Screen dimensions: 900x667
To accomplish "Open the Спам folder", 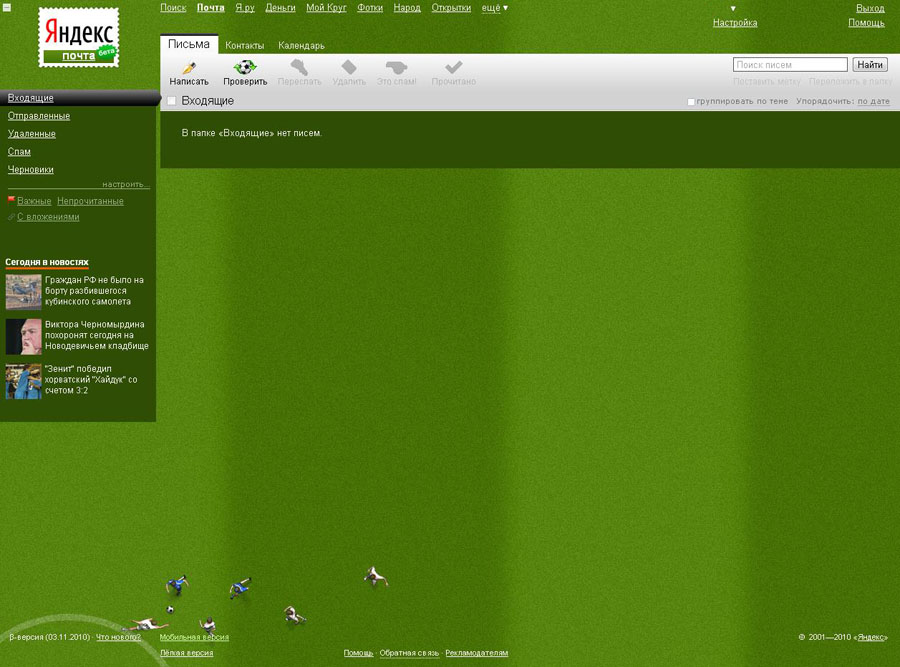I will pyautogui.click(x=19, y=152).
